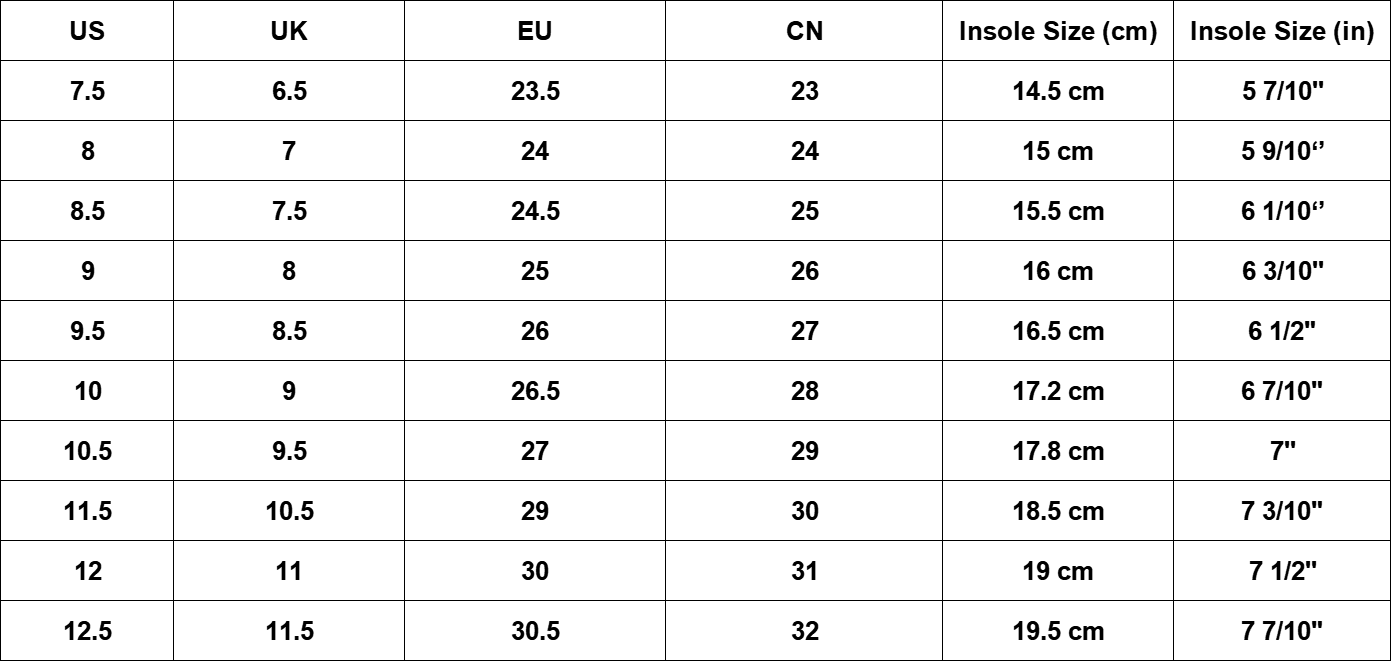Image resolution: width=1392 pixels, height=662 pixels.
Task: Click the Insole Size (in) header
Action: coord(1282,31)
